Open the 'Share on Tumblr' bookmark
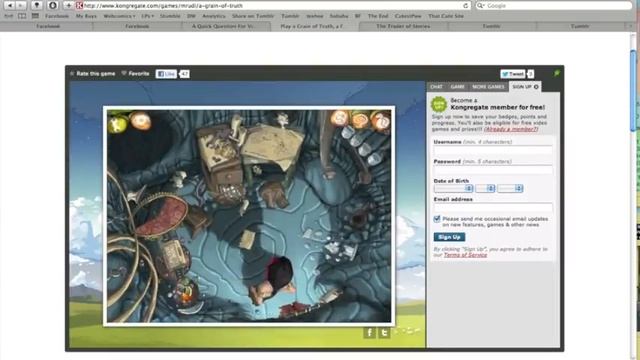640x360 pixels. (253, 16)
